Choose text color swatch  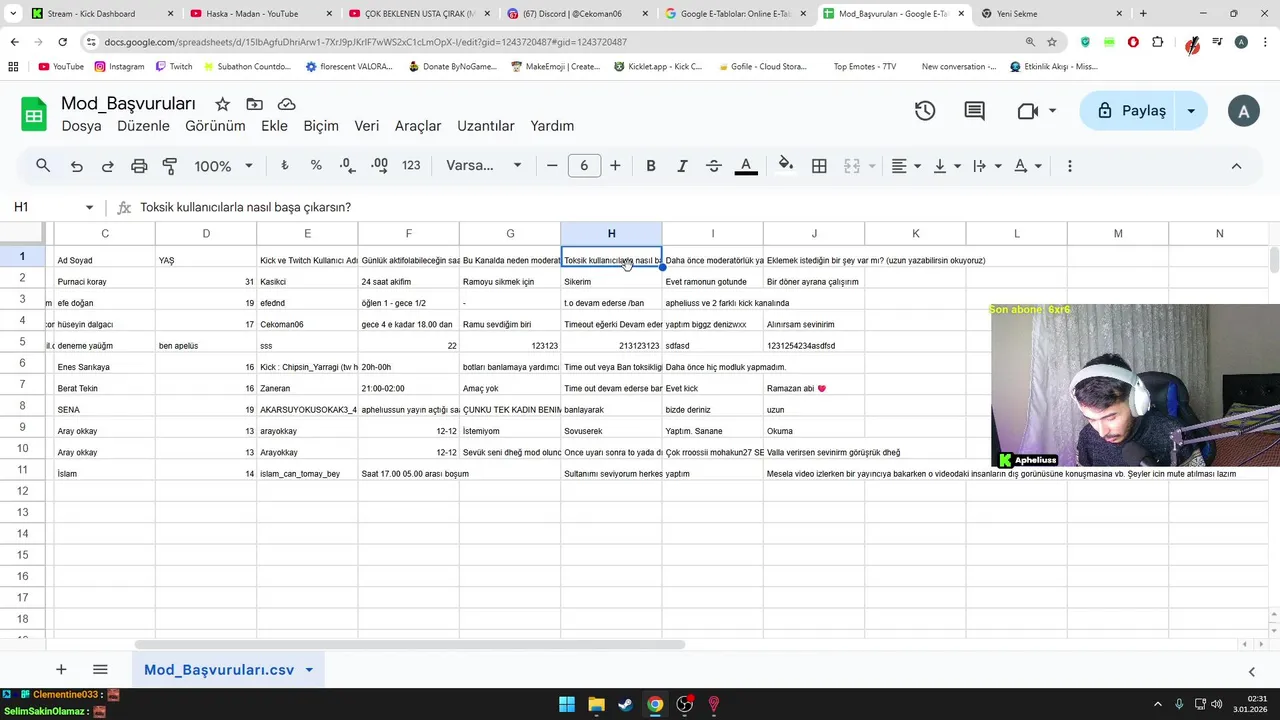pyautogui.click(x=746, y=166)
